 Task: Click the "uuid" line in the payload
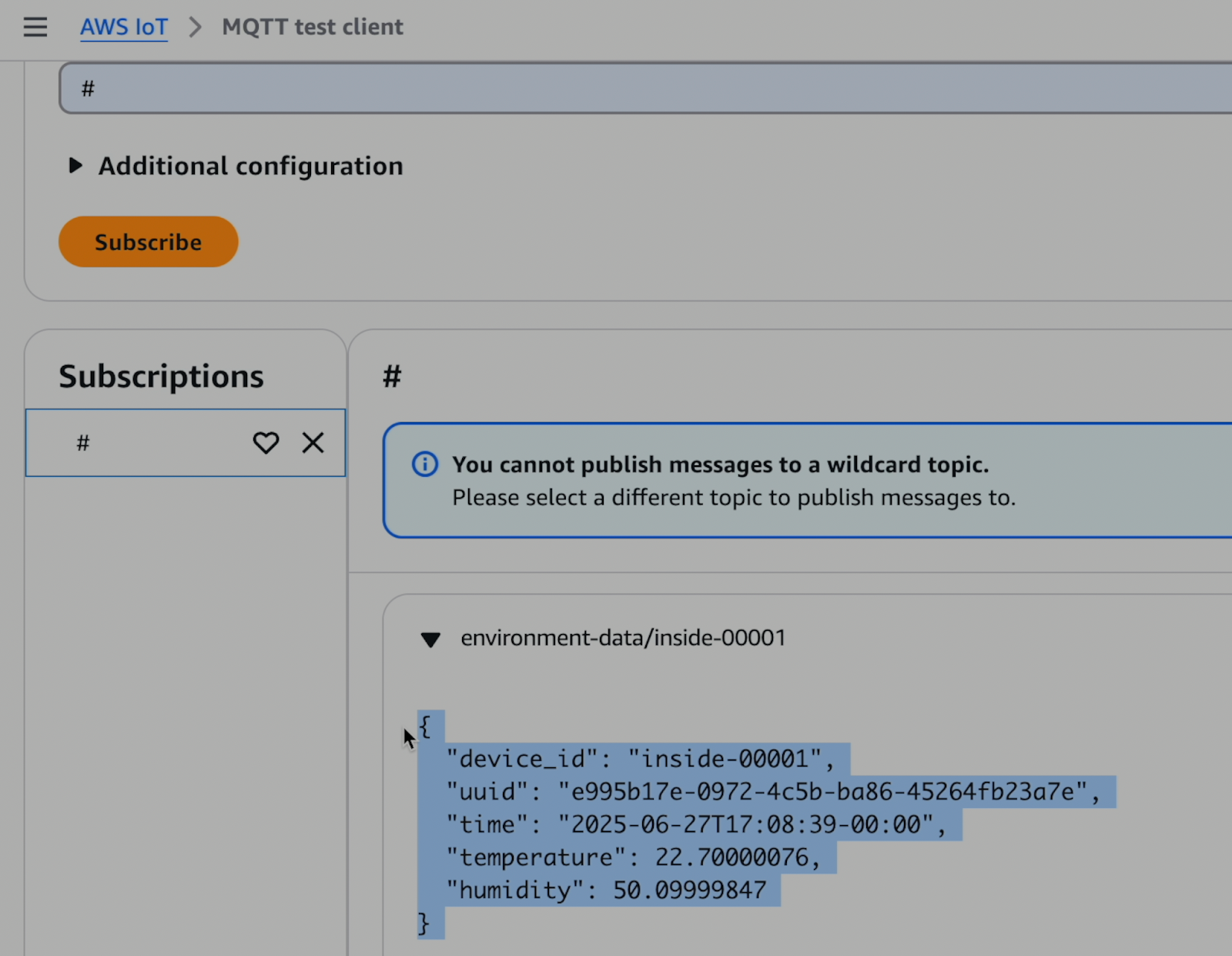click(x=773, y=792)
